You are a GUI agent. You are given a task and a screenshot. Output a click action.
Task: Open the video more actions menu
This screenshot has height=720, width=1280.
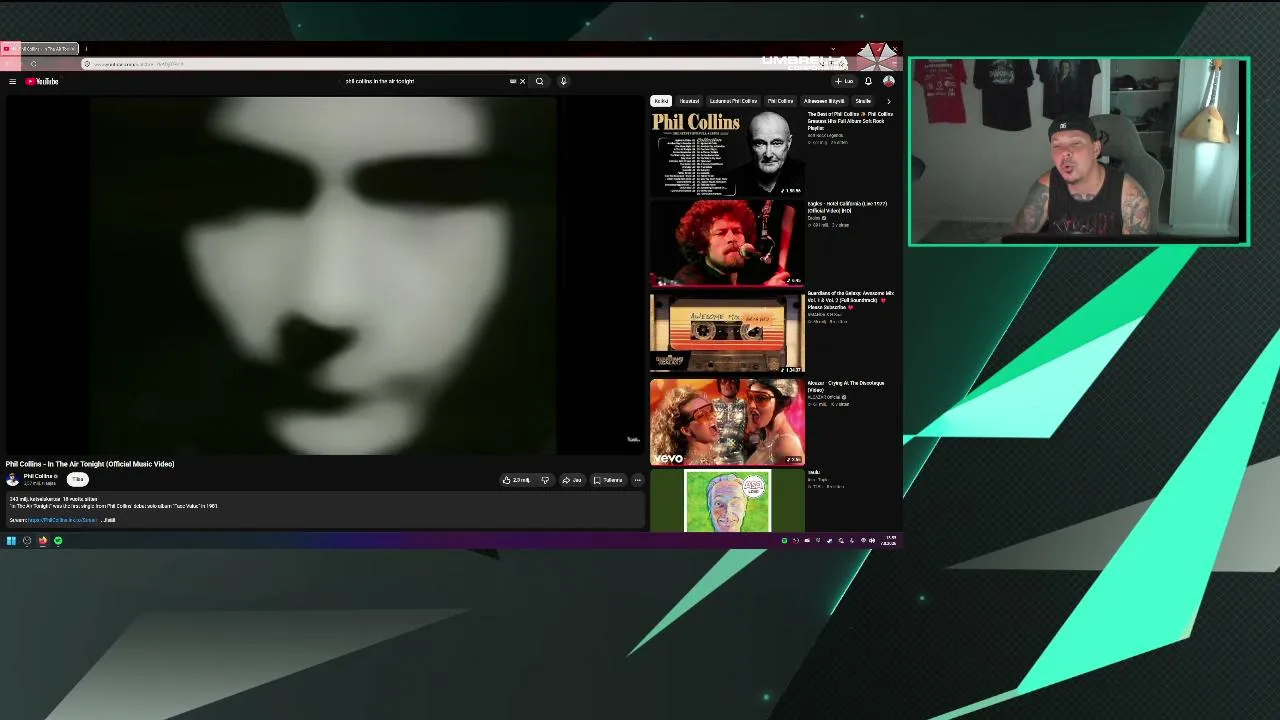click(637, 480)
